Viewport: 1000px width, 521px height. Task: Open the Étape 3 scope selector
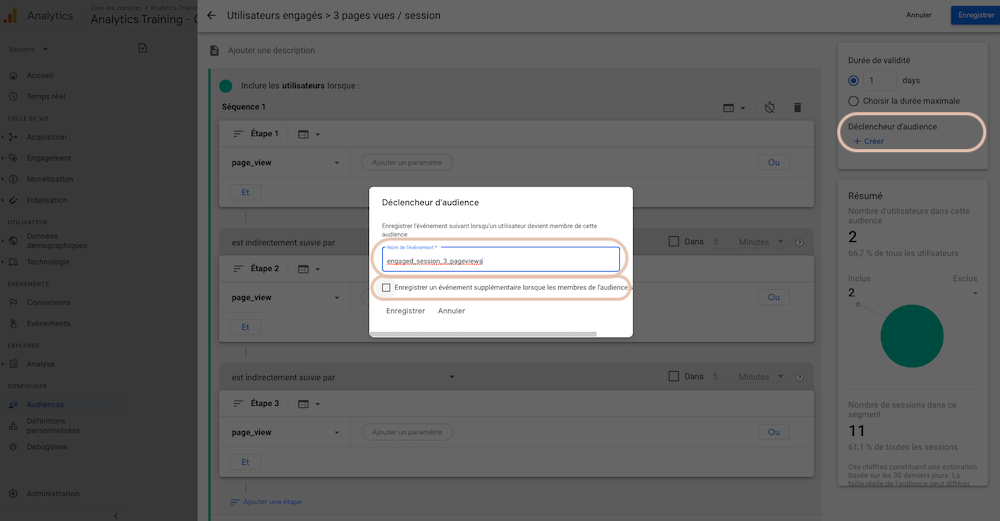pos(309,404)
